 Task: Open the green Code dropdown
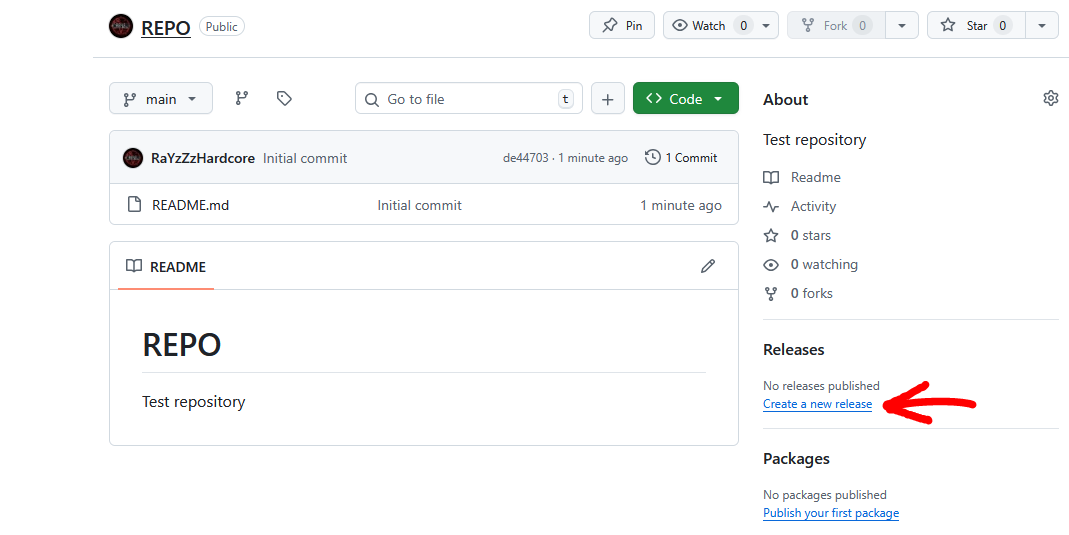click(x=686, y=99)
